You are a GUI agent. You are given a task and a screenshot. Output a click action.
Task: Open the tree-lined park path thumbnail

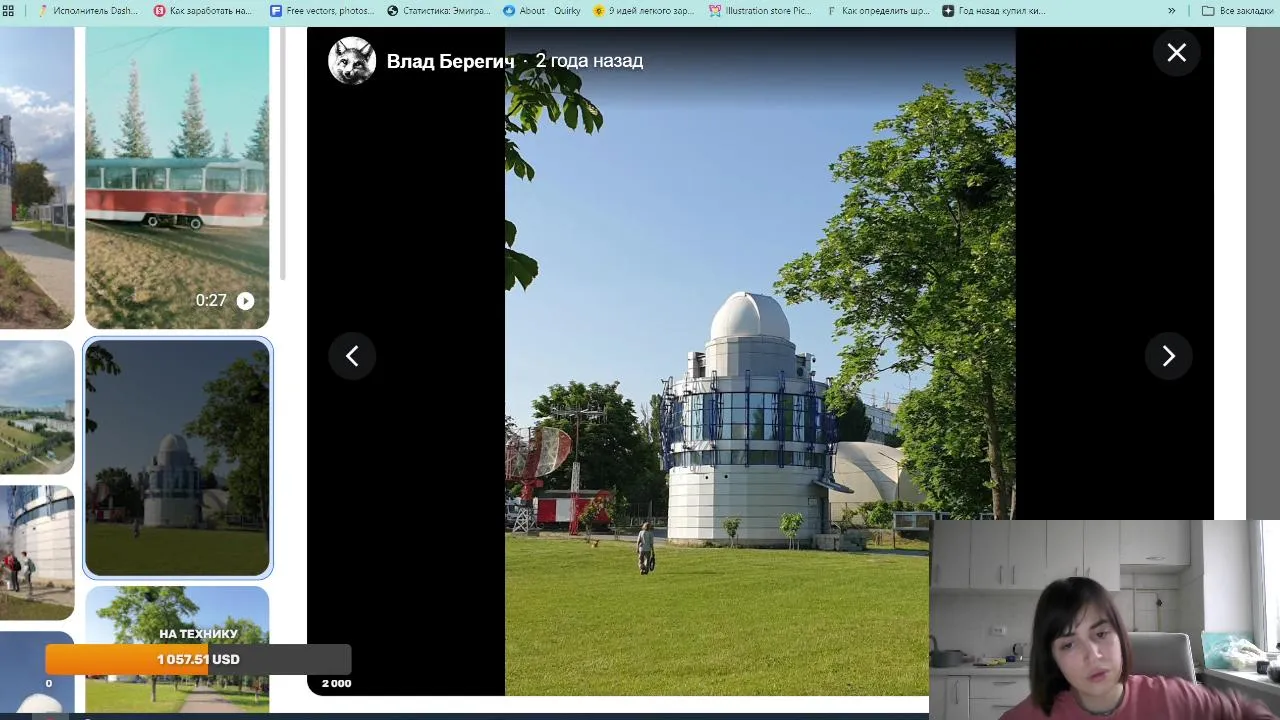177,650
